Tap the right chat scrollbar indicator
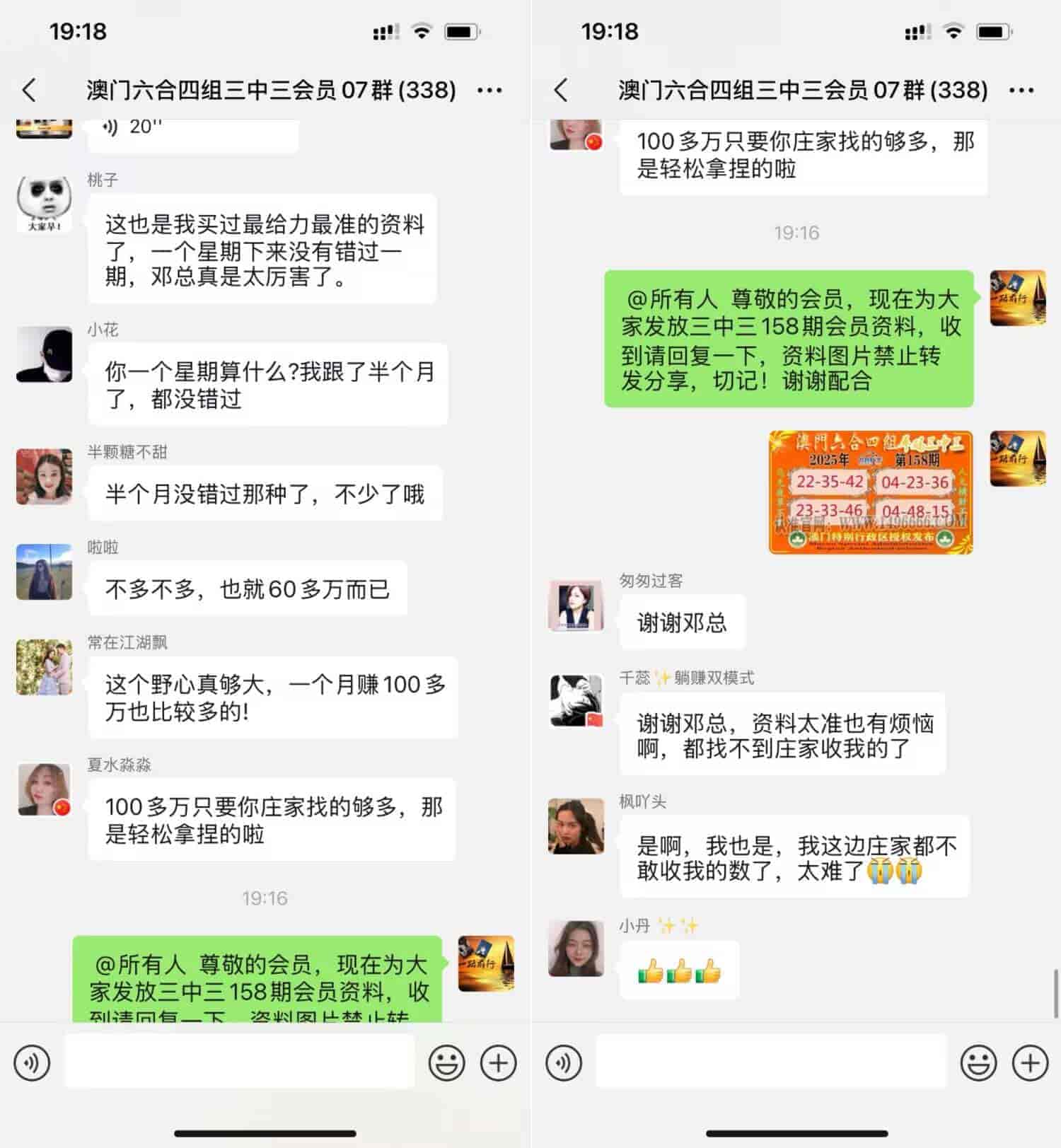 [1056, 994]
